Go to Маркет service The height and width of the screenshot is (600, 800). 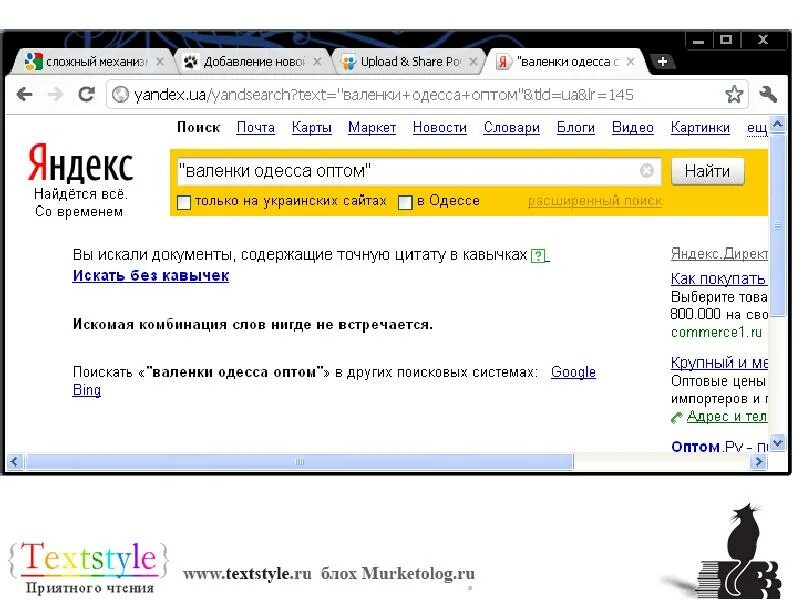pos(372,128)
